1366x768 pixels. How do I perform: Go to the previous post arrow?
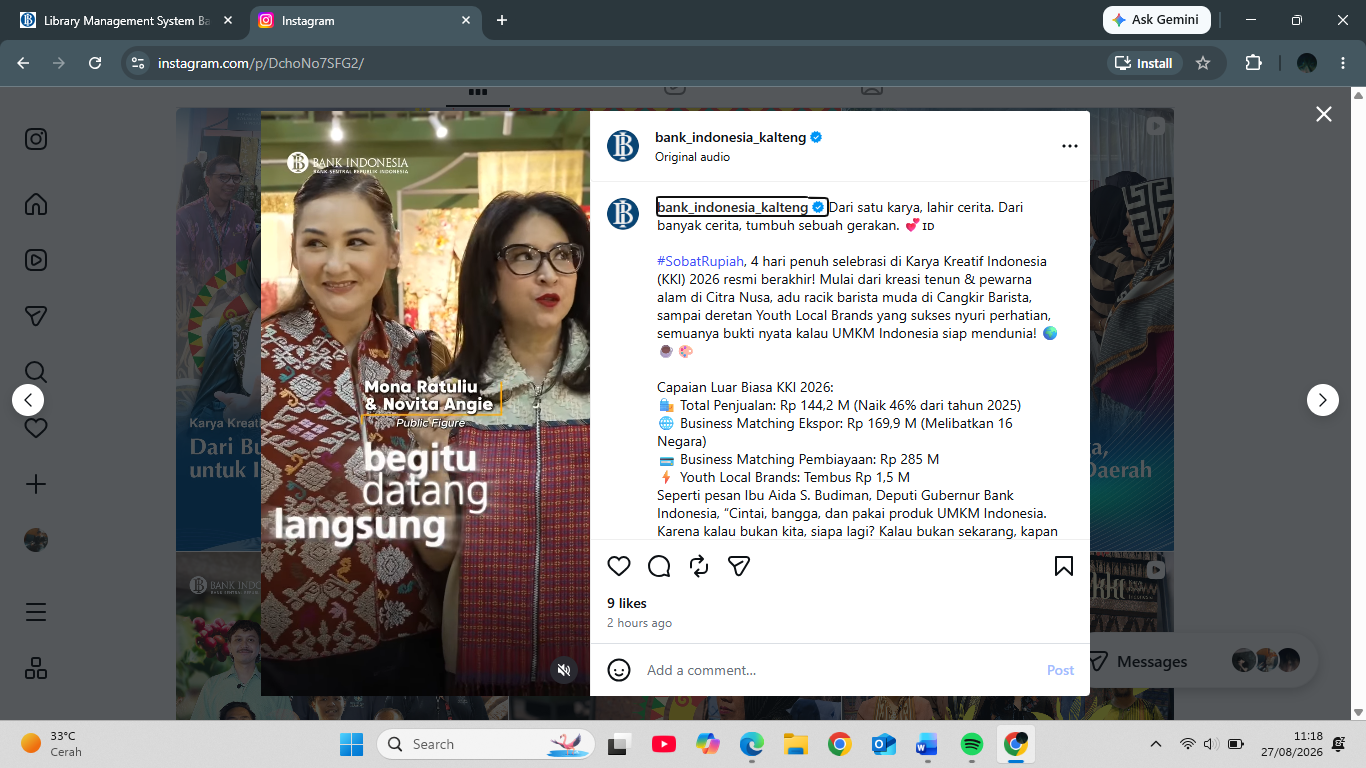pos(28,400)
